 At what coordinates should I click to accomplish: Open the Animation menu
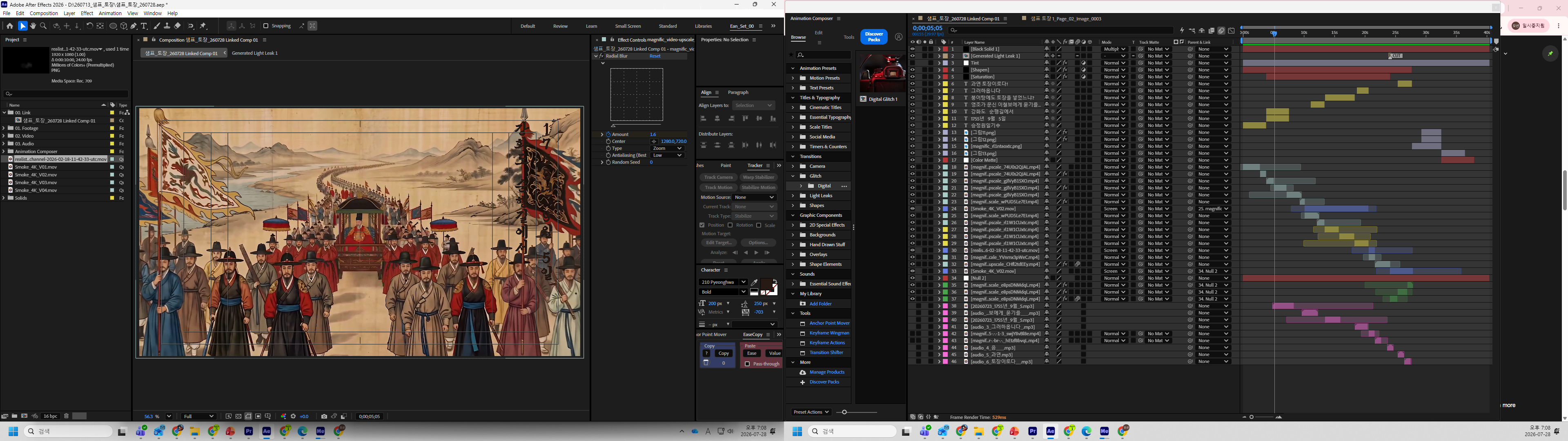click(110, 13)
